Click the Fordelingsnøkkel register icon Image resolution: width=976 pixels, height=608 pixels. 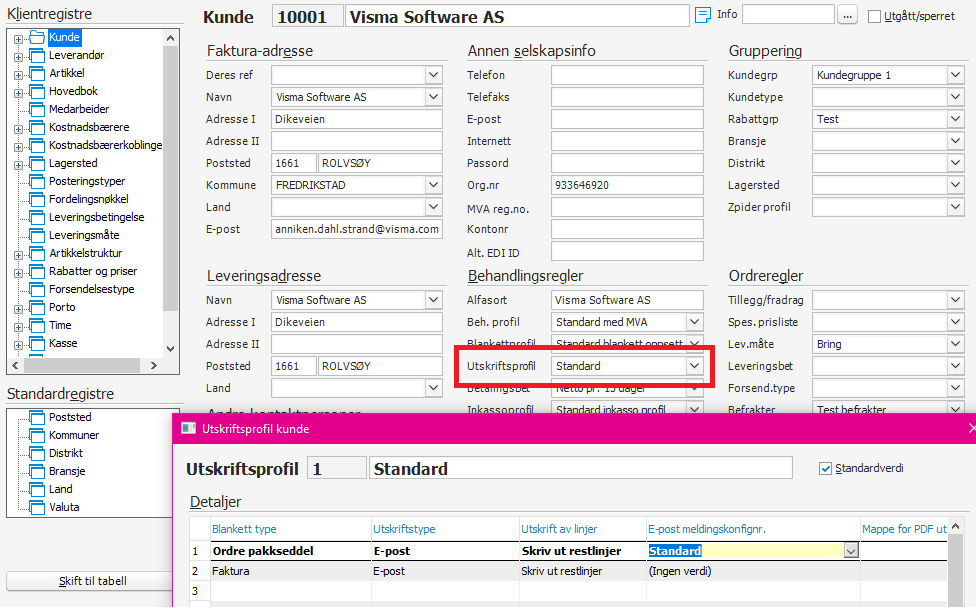coord(37,200)
